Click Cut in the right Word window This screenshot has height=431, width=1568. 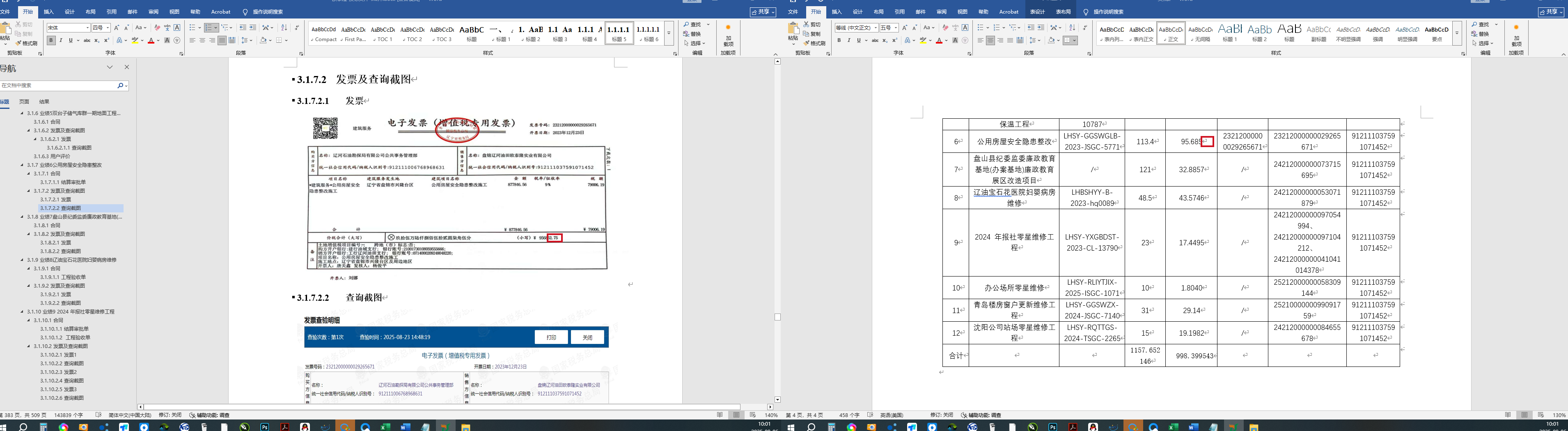click(x=812, y=24)
